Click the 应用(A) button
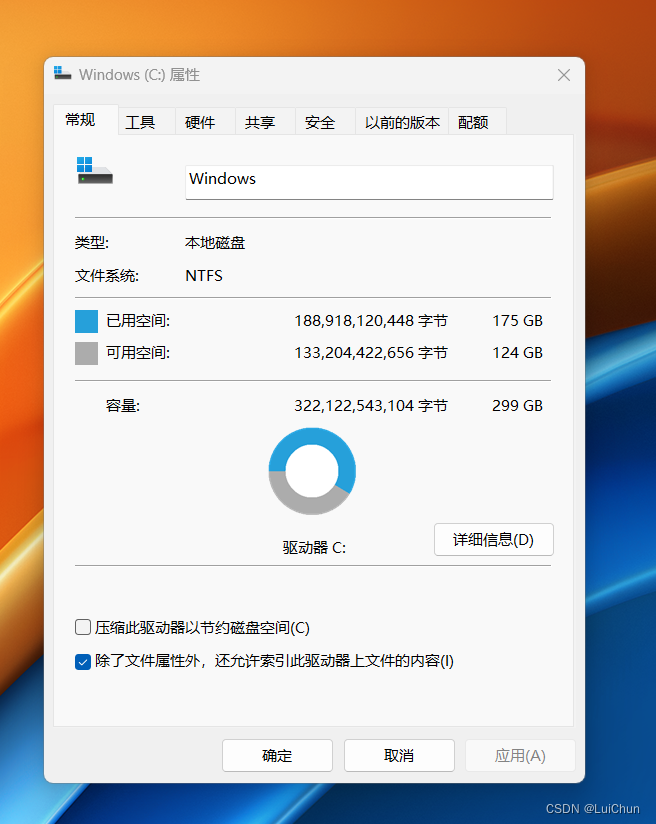Image resolution: width=656 pixels, height=824 pixels. [520, 755]
